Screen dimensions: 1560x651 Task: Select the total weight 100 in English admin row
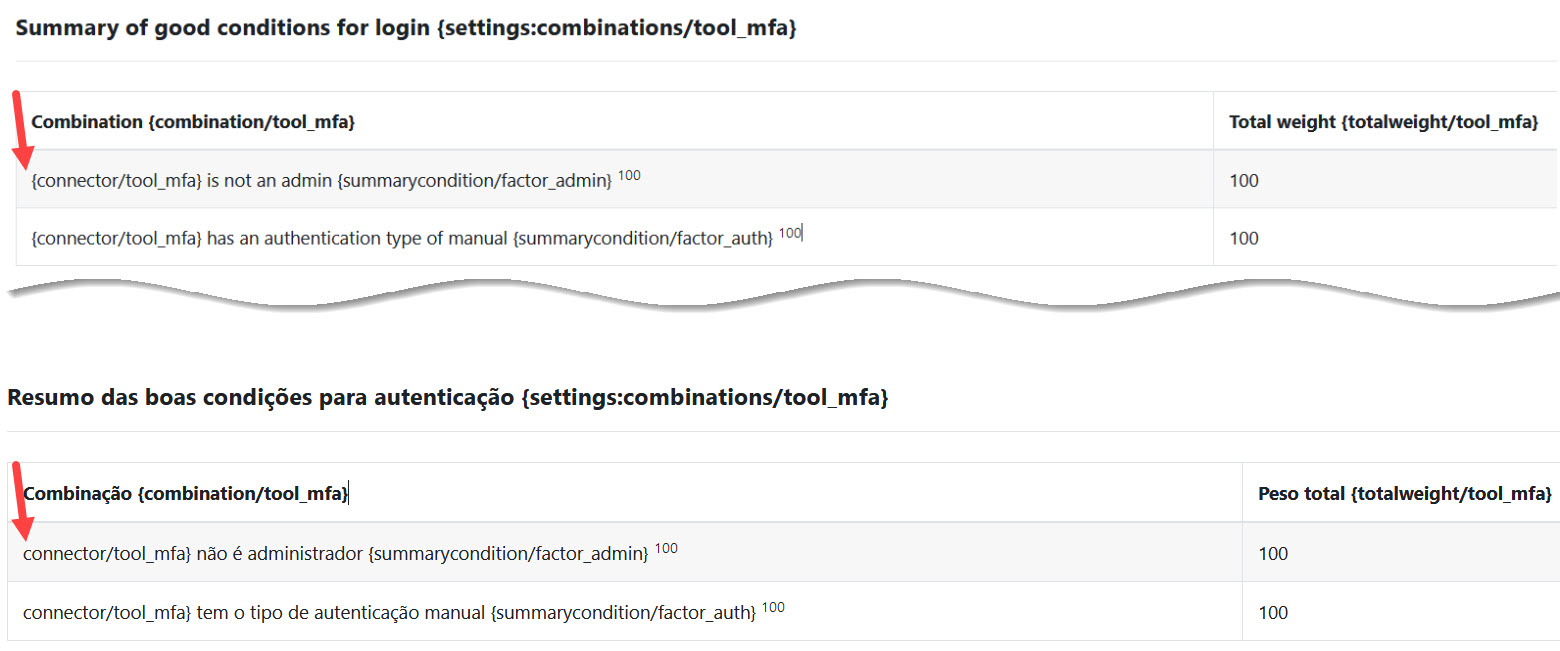[x=1244, y=181]
